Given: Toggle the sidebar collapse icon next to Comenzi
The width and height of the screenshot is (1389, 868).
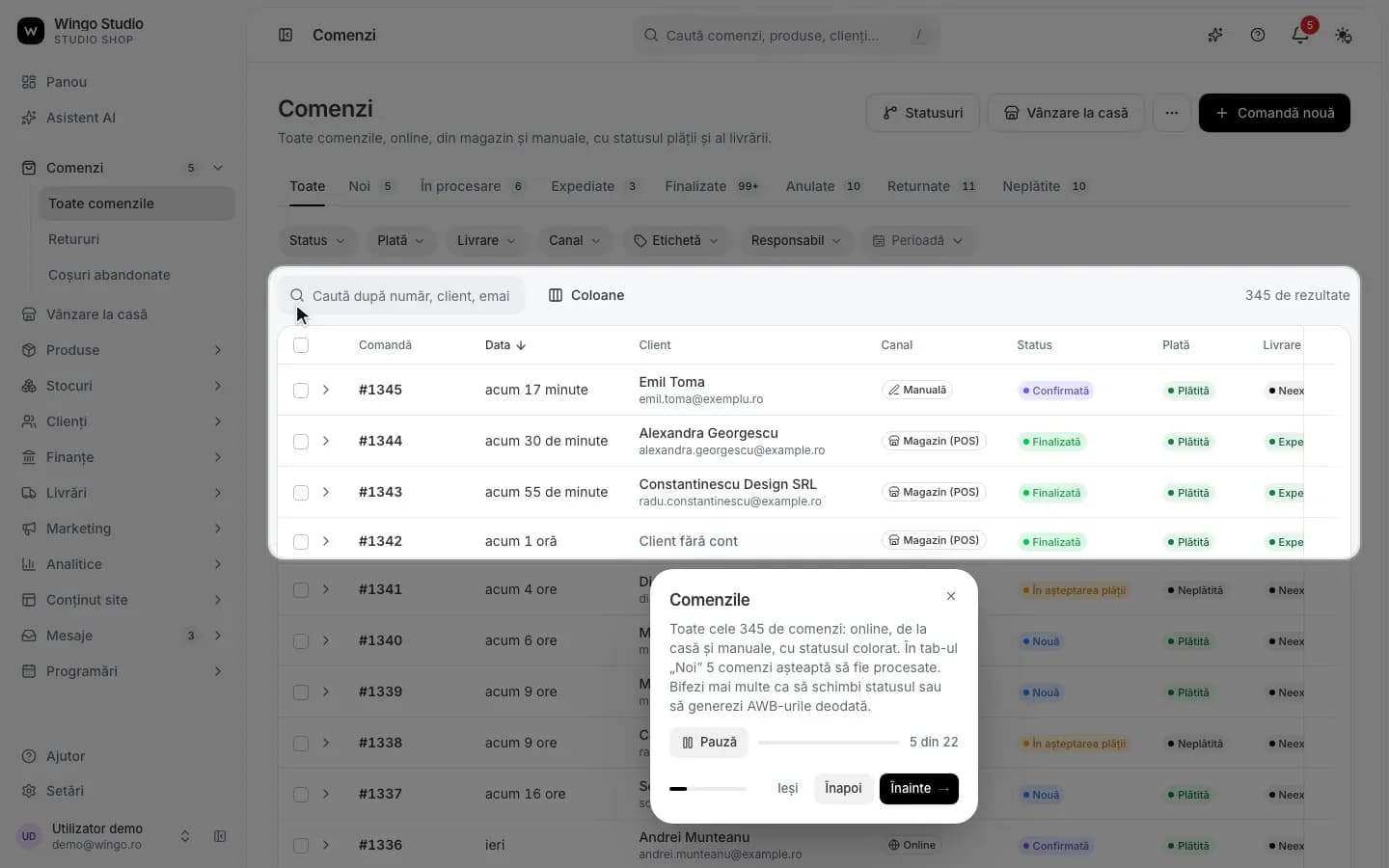Looking at the screenshot, I should (286, 35).
